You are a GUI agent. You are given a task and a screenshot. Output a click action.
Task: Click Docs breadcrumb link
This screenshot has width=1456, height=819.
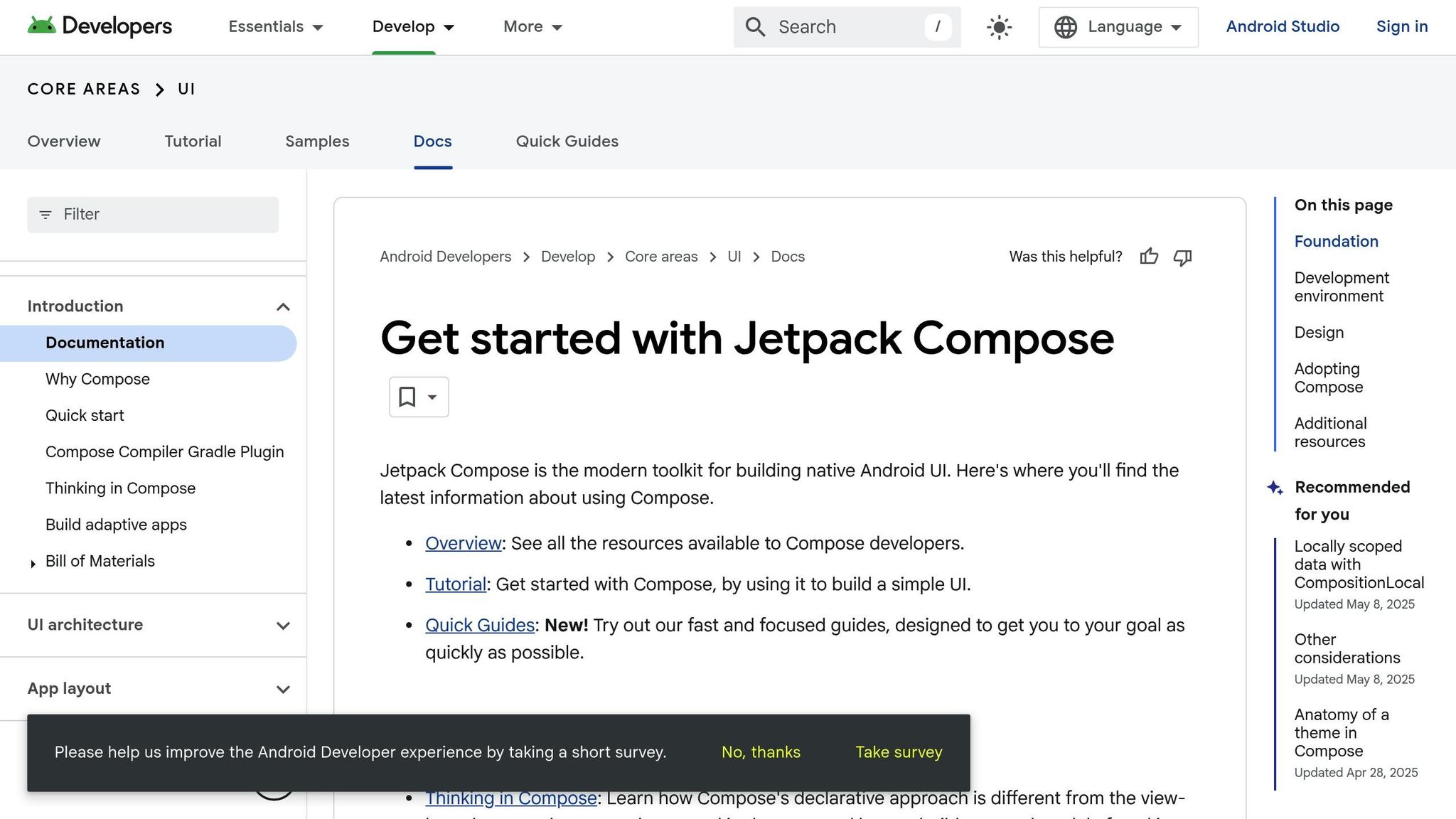point(788,257)
